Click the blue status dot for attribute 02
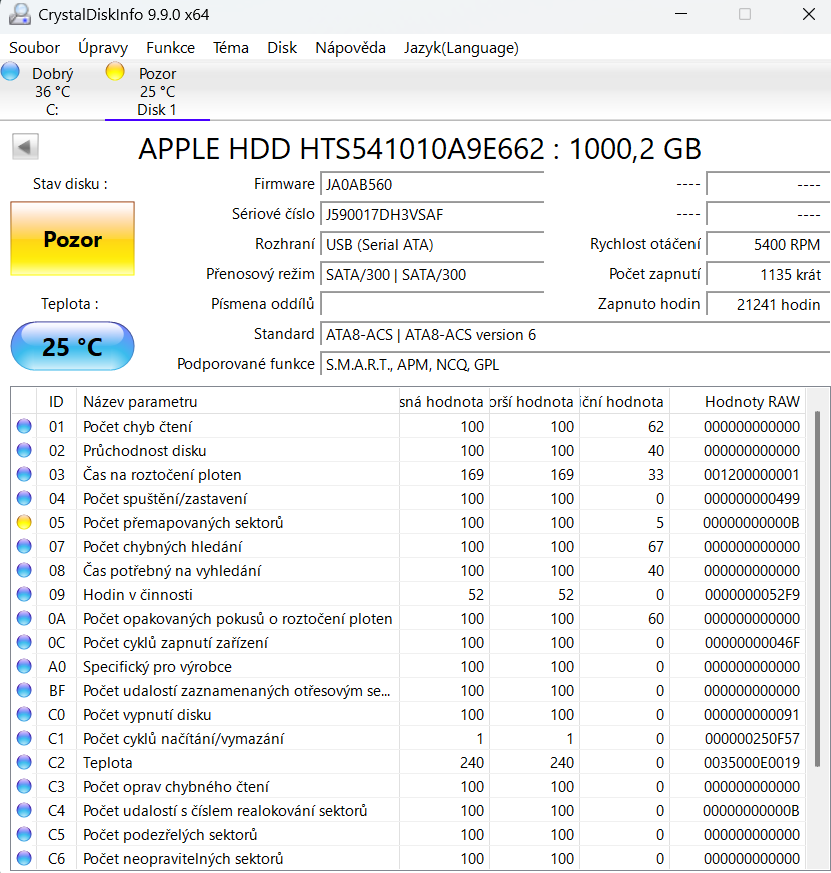 coord(24,450)
